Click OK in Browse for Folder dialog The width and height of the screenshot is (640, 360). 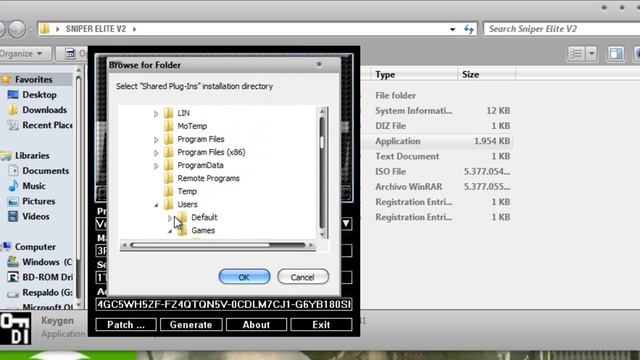(244, 277)
